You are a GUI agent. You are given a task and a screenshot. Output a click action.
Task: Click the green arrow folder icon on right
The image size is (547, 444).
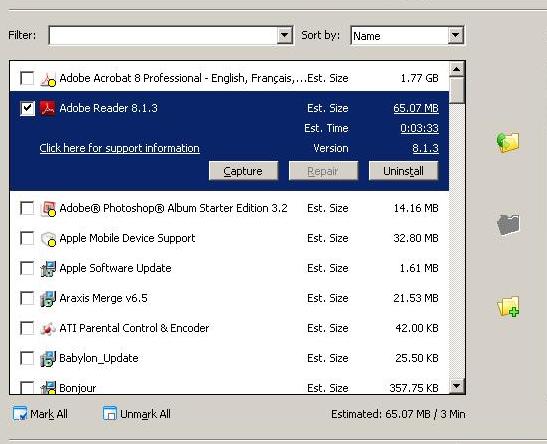tap(508, 142)
